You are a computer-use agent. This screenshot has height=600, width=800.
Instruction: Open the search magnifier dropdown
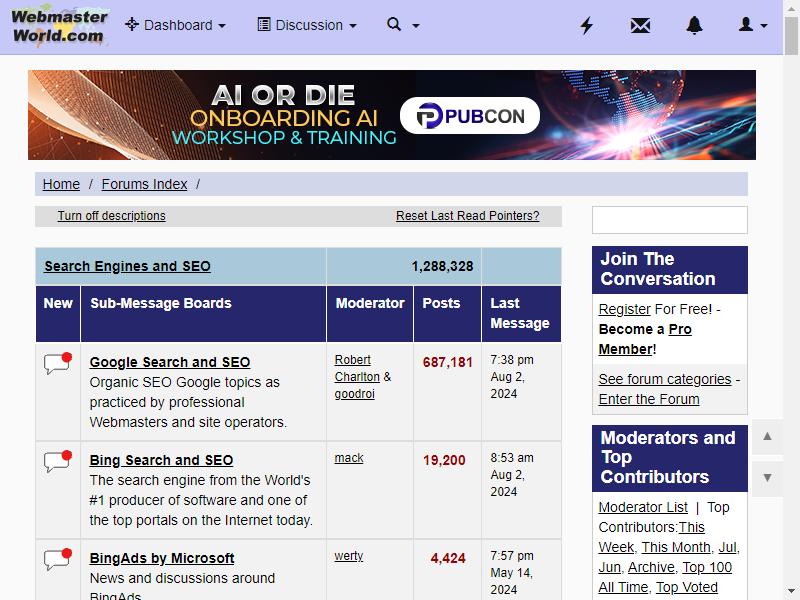coord(403,25)
